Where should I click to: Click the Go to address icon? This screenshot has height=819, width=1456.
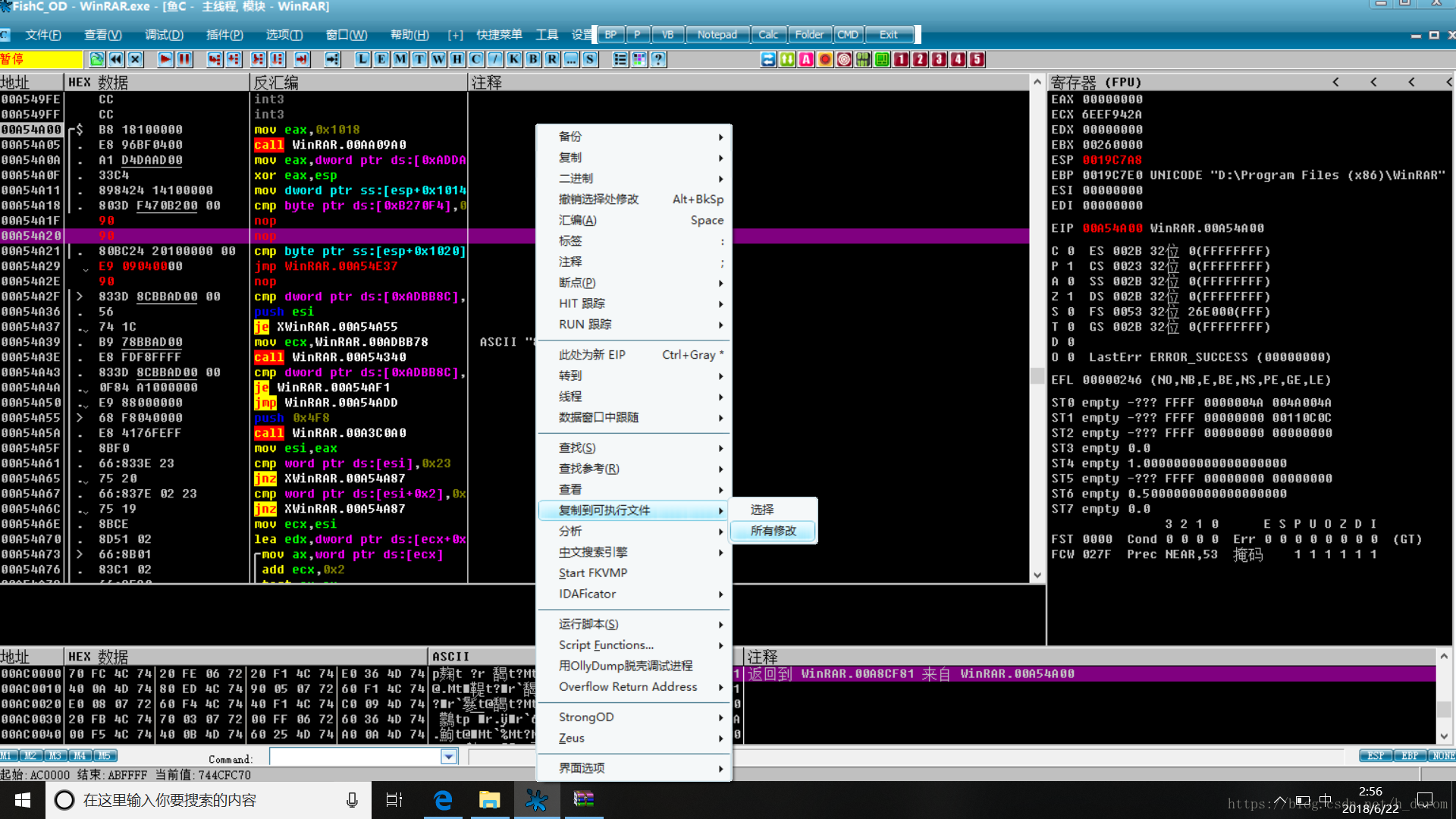tap(332, 59)
